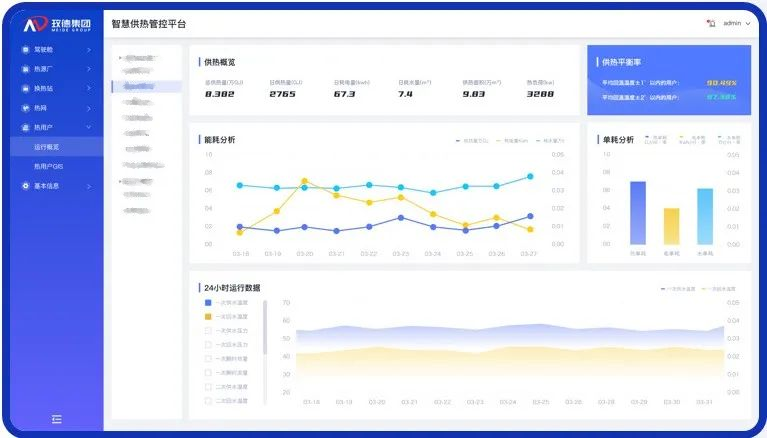Toggle the 耗水量 legend in 能耗分析

pyautogui.click(x=550, y=141)
